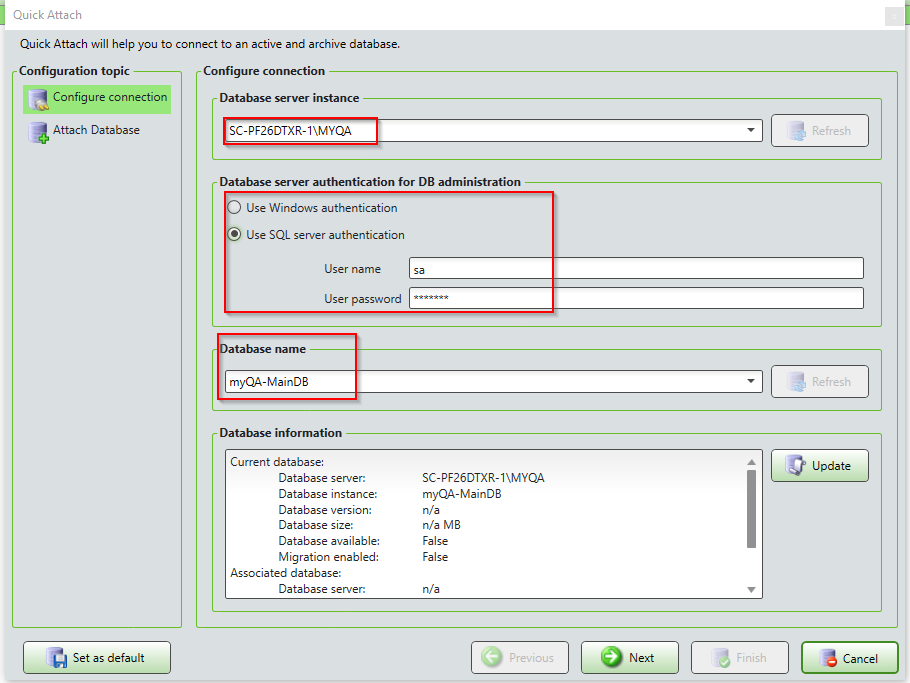
Task: Expand the Database name dropdown arrow
Action: [751, 381]
